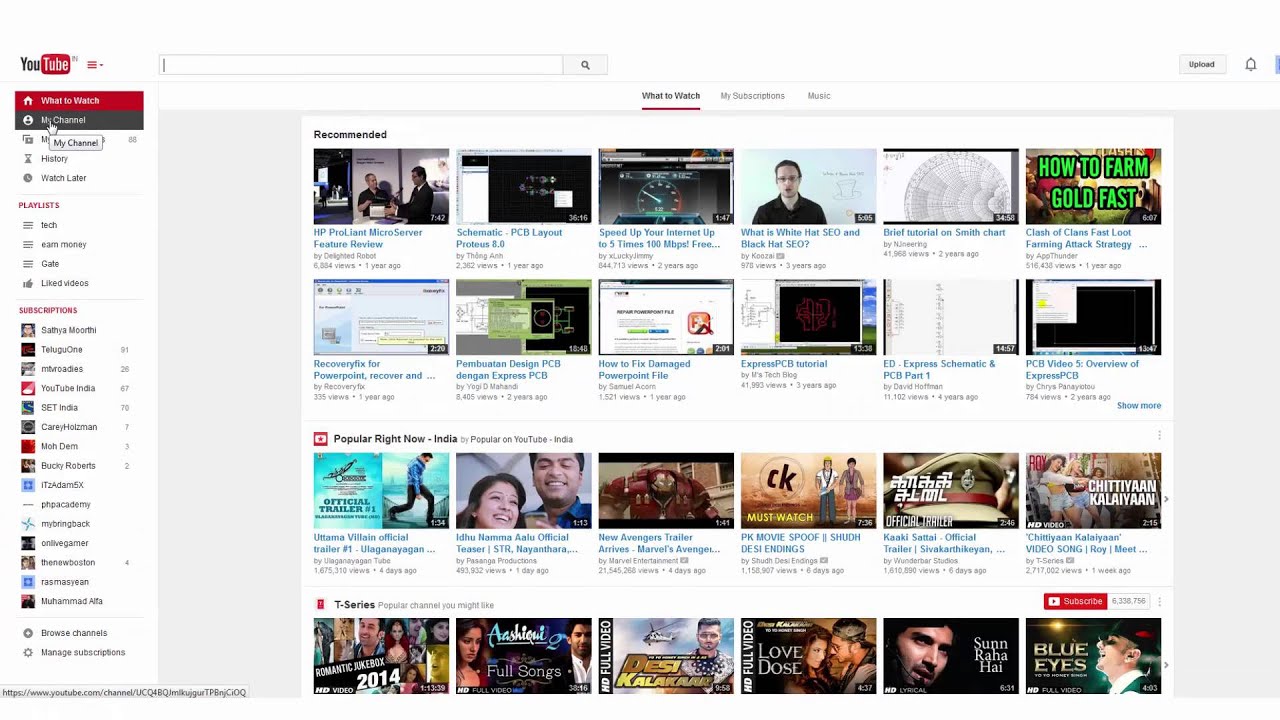
Task: Open the guide menu beside the logo
Action: [95, 65]
